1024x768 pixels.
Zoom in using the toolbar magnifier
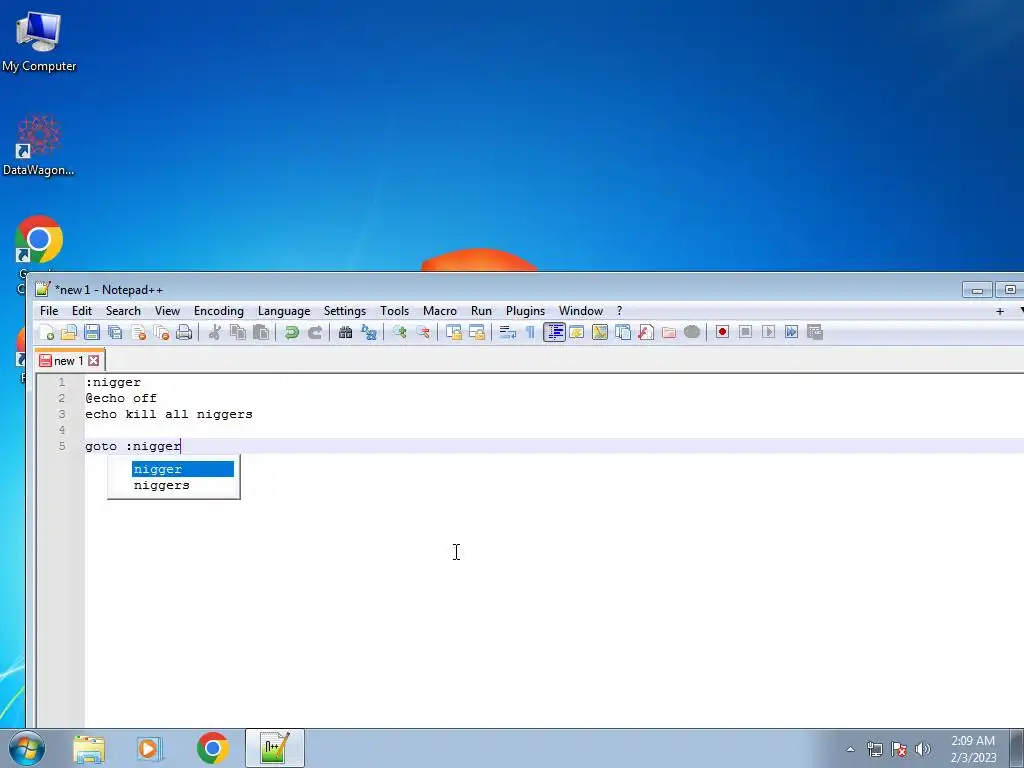400,332
